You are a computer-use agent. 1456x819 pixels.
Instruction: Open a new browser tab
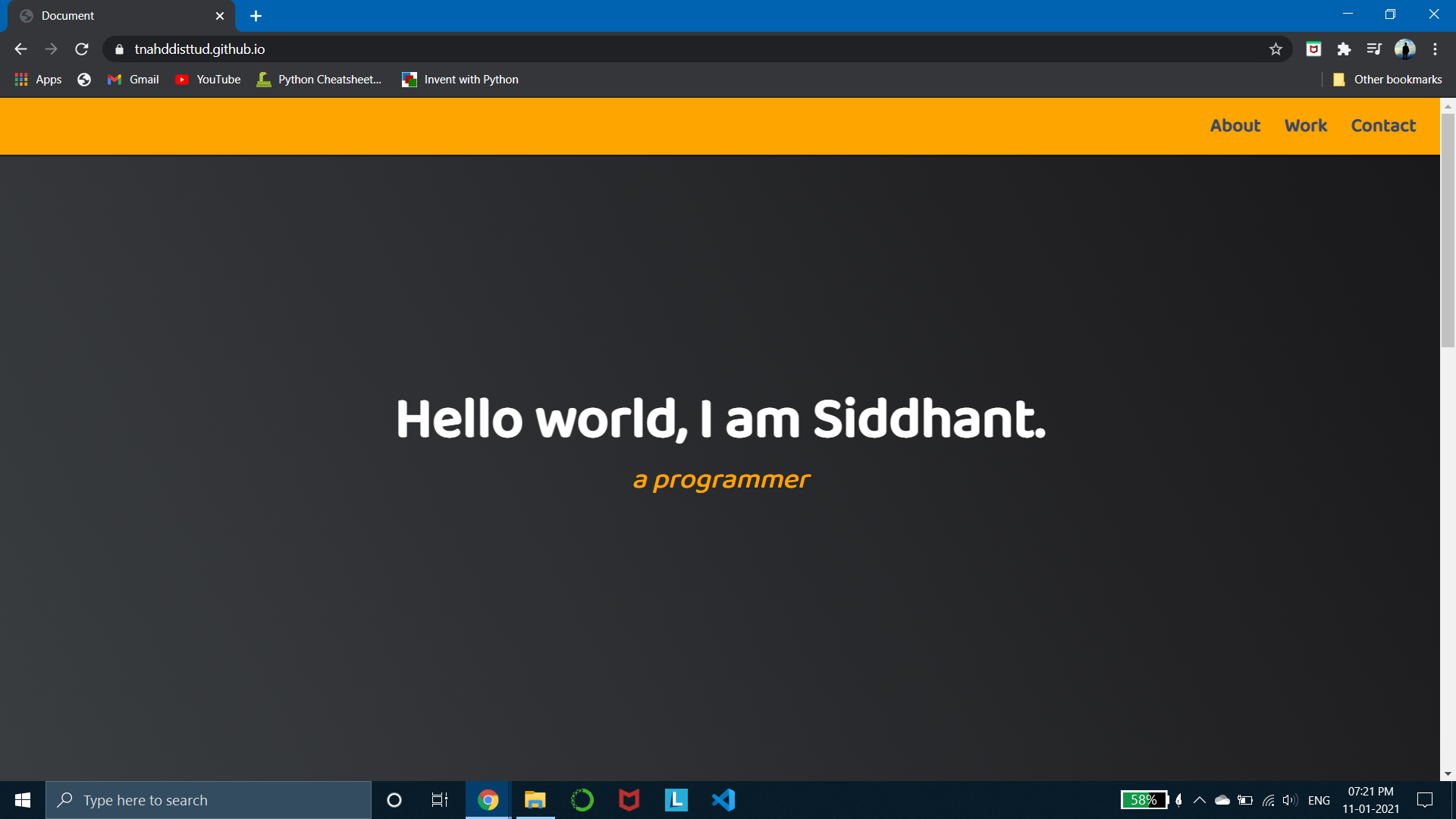(256, 16)
